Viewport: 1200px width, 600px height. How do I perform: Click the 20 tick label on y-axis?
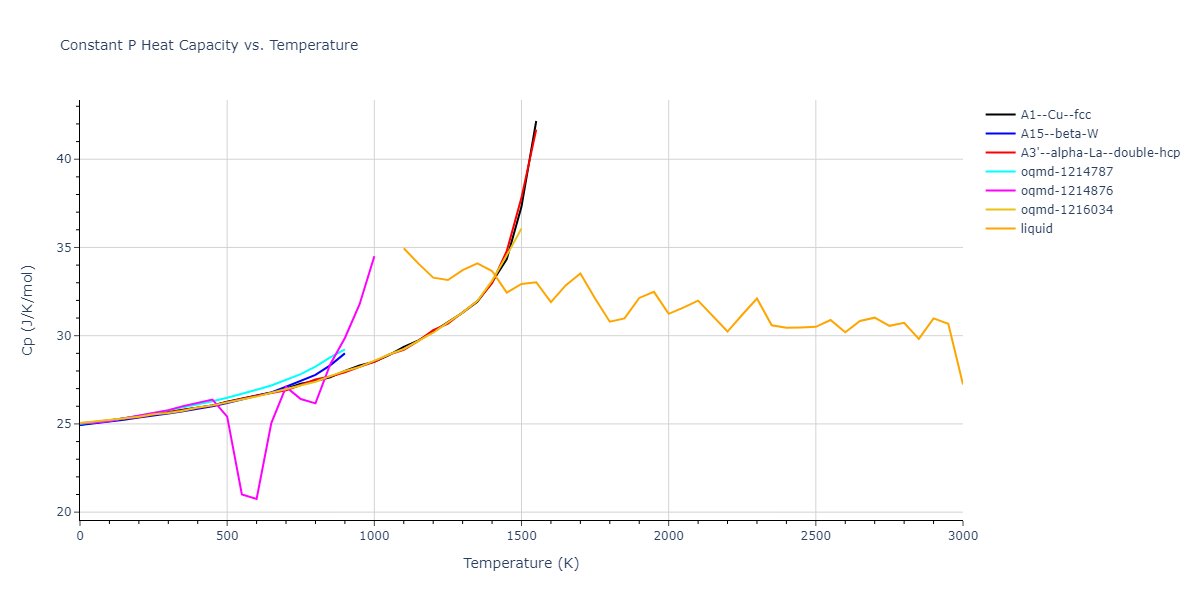62,512
